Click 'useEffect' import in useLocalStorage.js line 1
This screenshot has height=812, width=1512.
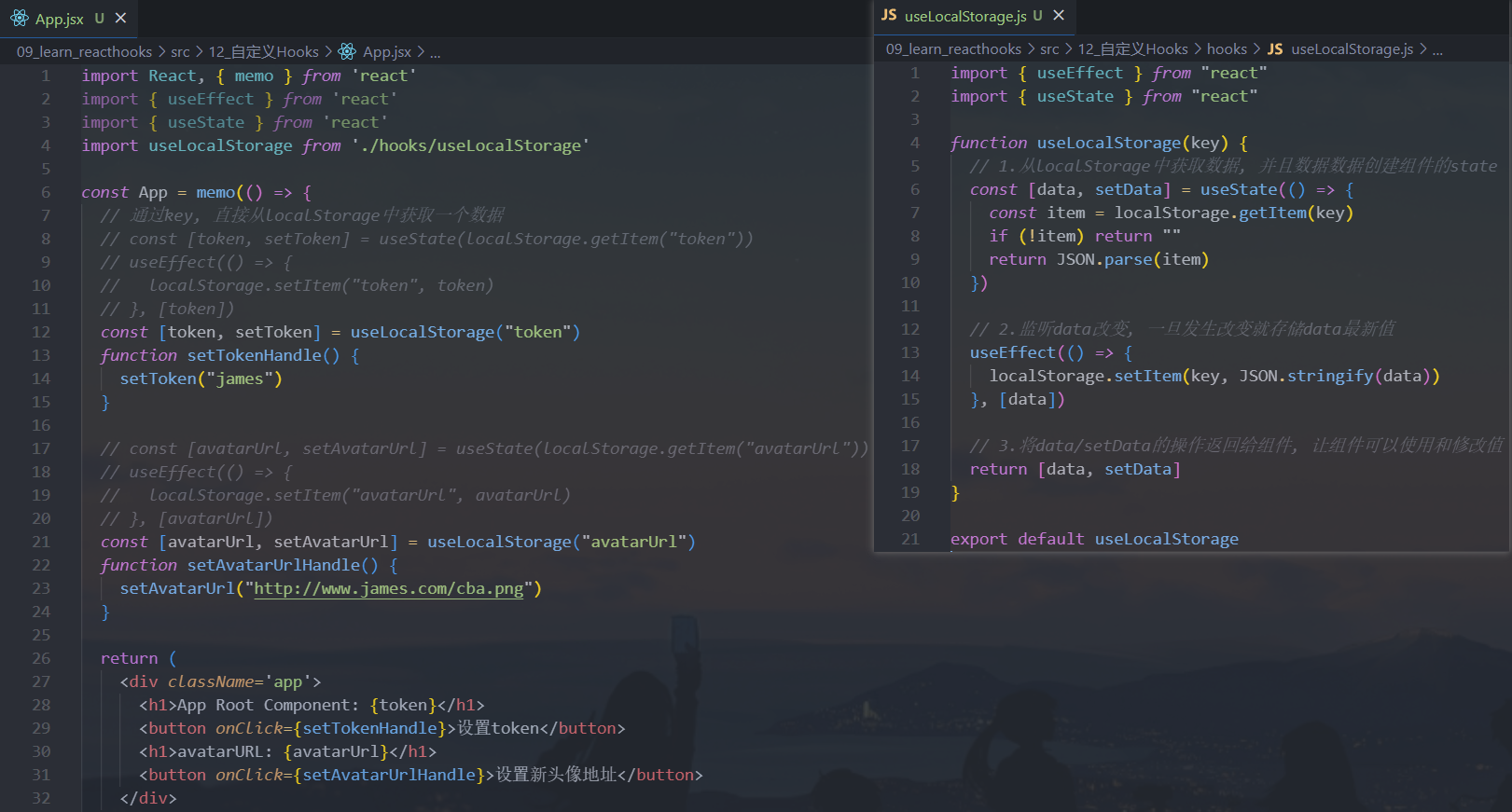pos(1080,73)
